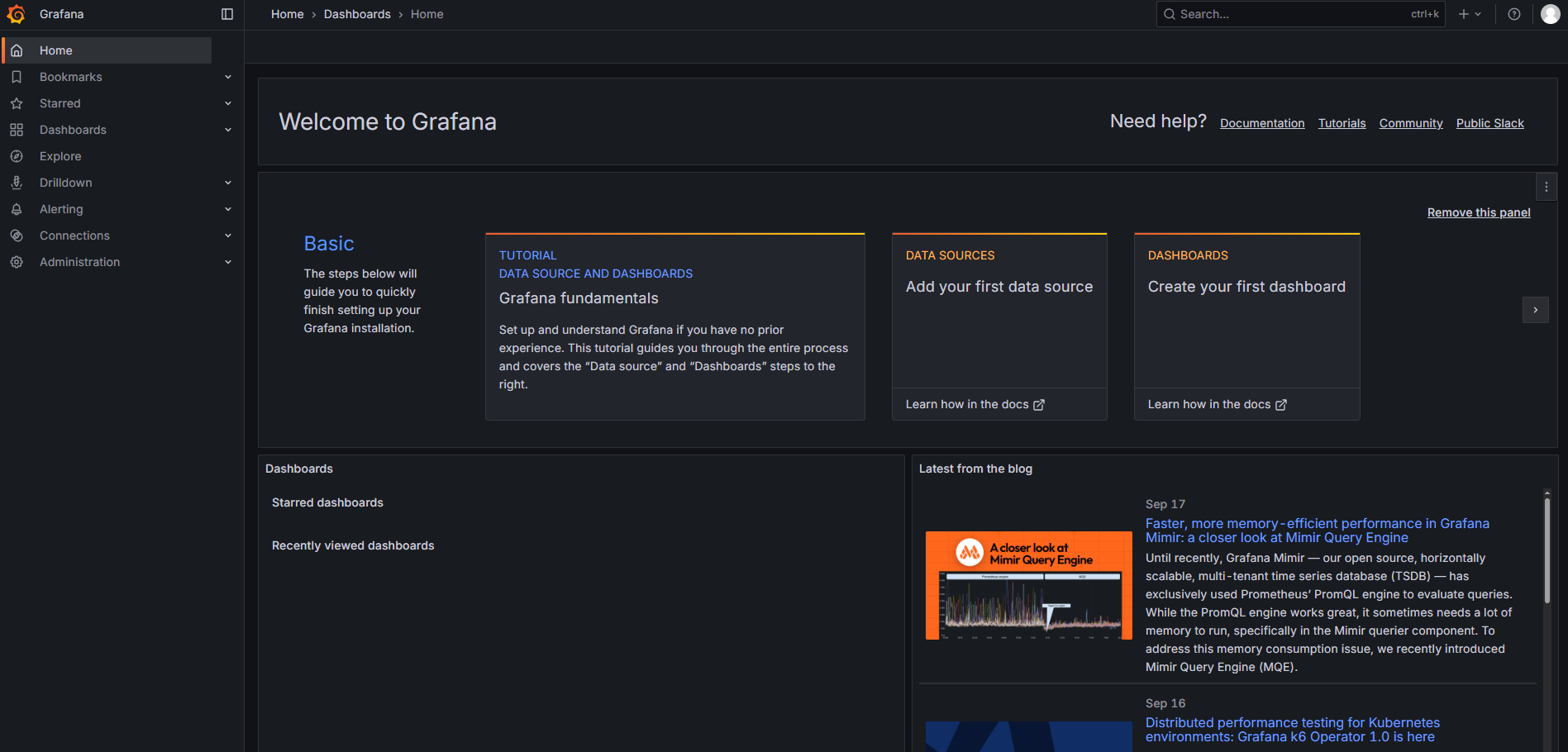
Task: Click the Alerting bell icon
Action: click(x=17, y=209)
